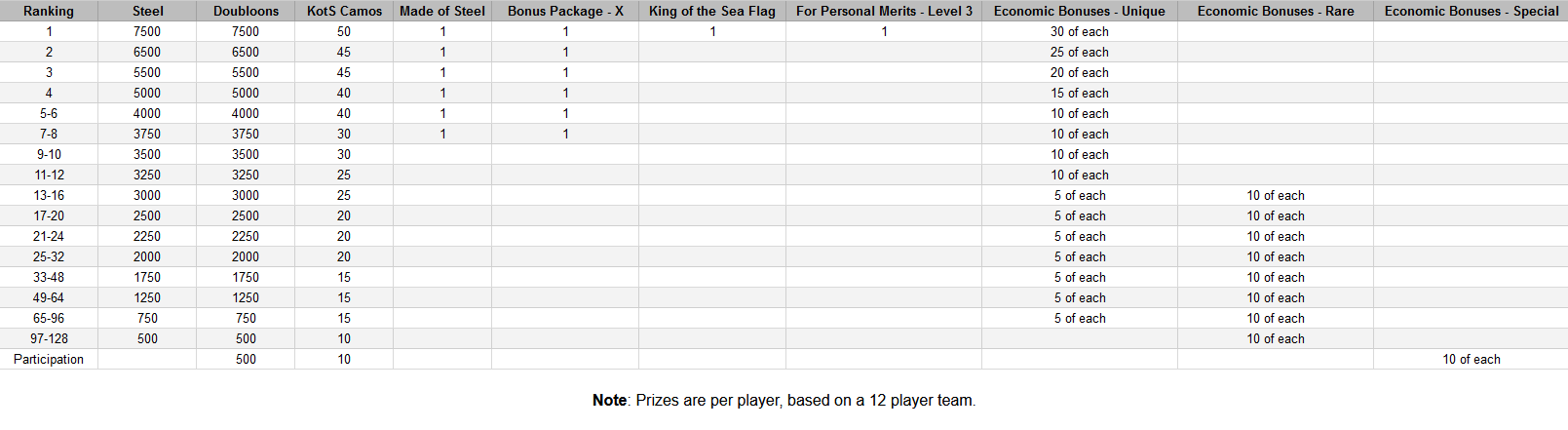Select the "Bonus Package - X" header
Image resolution: width=1568 pixels, height=430 pixels.
point(565,11)
